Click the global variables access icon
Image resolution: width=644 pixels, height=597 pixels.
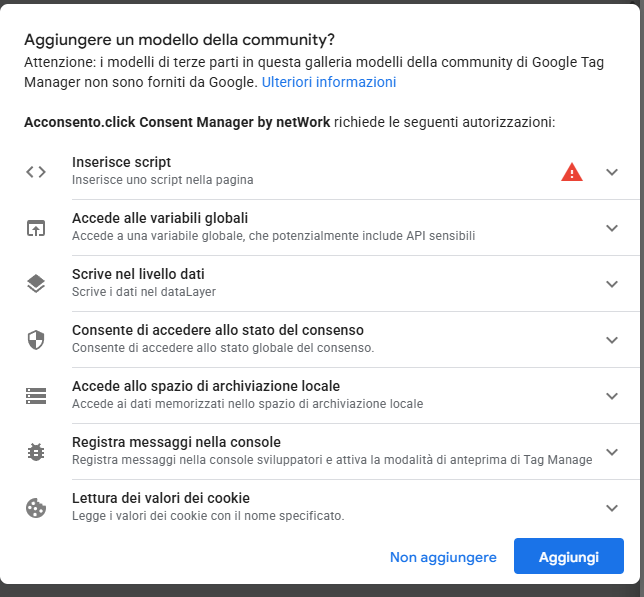pyautogui.click(x=36, y=228)
